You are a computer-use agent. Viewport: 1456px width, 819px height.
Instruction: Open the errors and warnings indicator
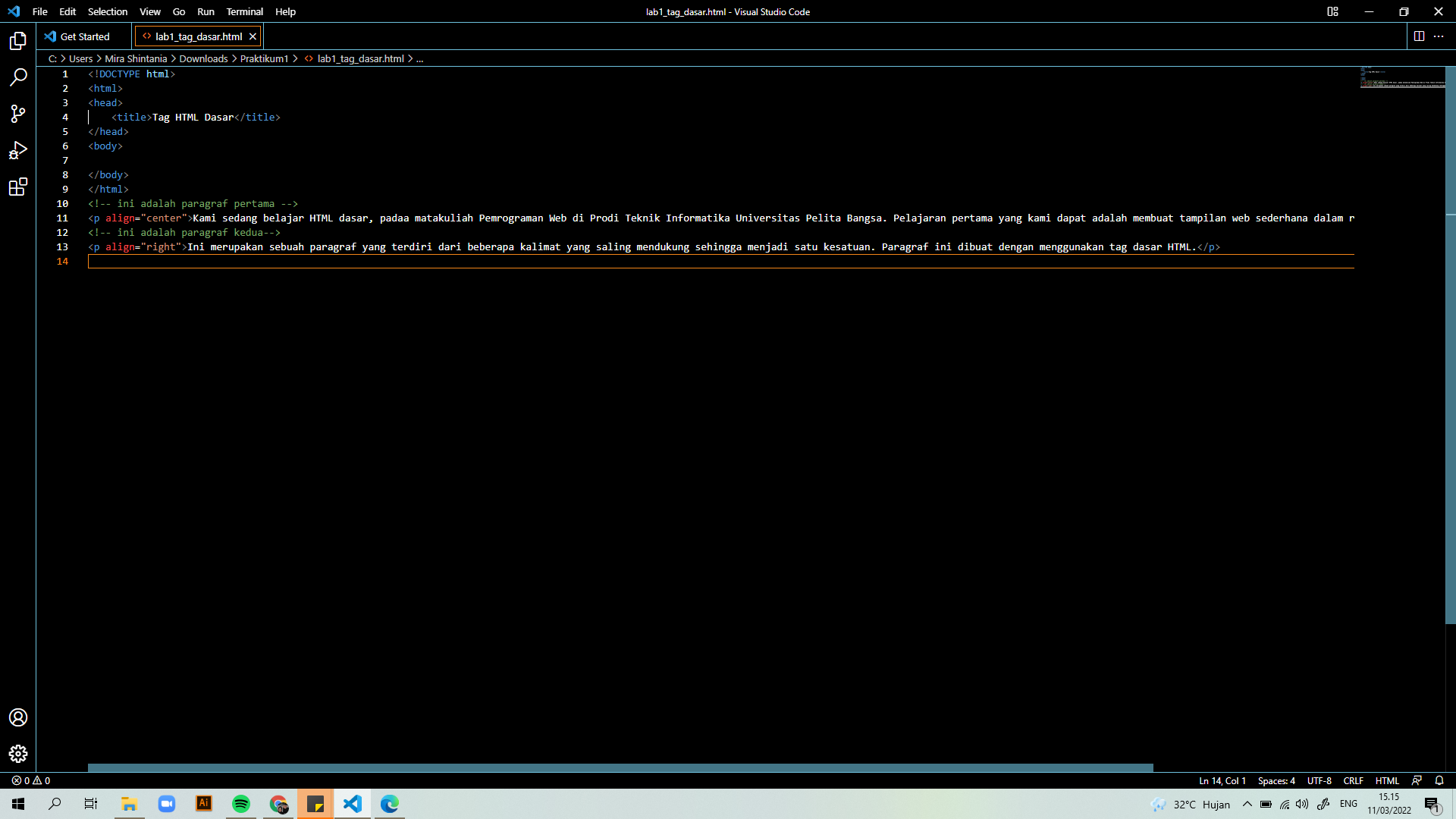point(31,780)
